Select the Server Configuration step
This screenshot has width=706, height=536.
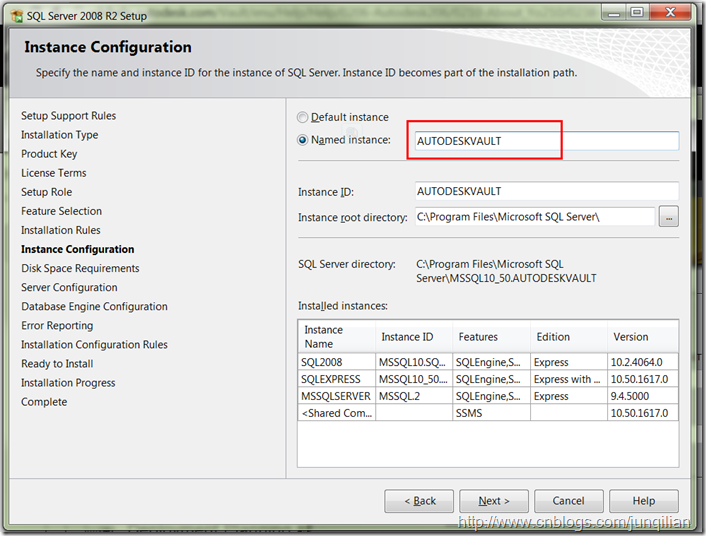coord(69,287)
